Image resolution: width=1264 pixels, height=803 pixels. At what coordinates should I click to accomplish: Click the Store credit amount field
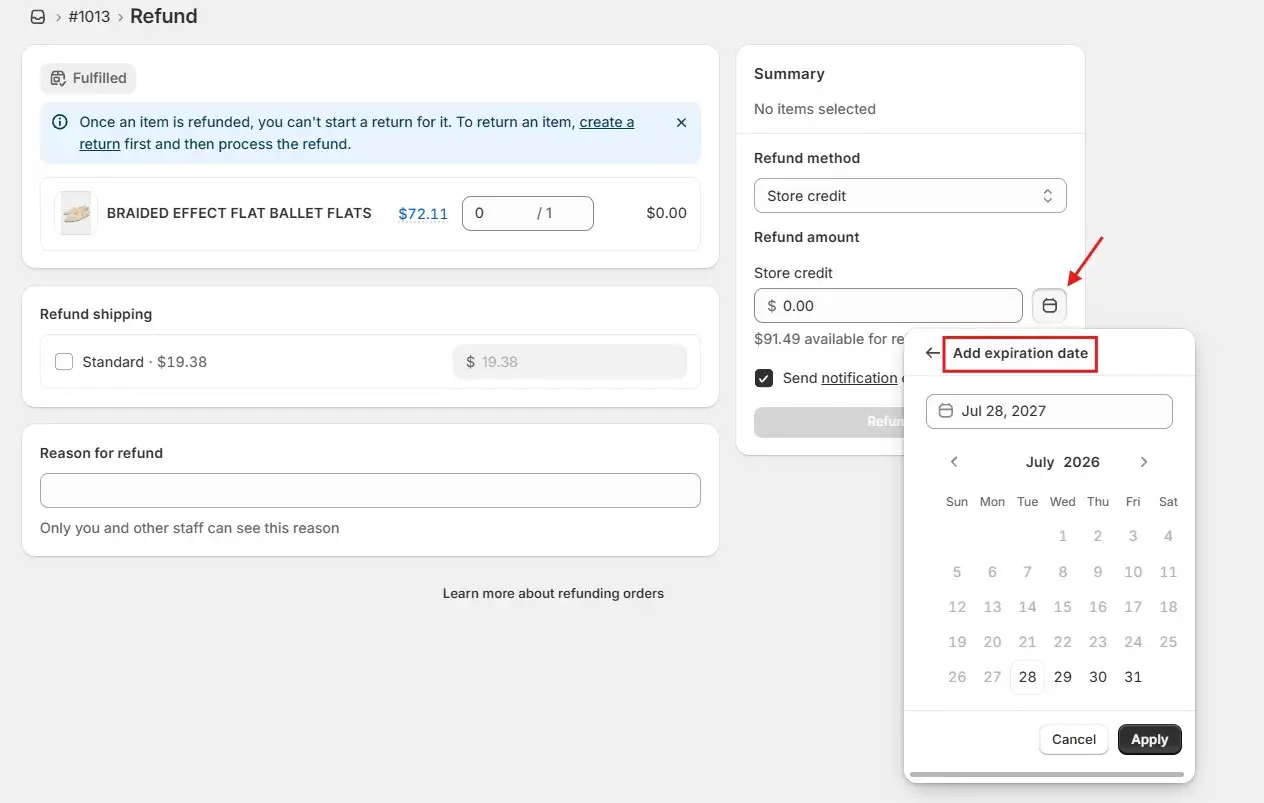[888, 306]
